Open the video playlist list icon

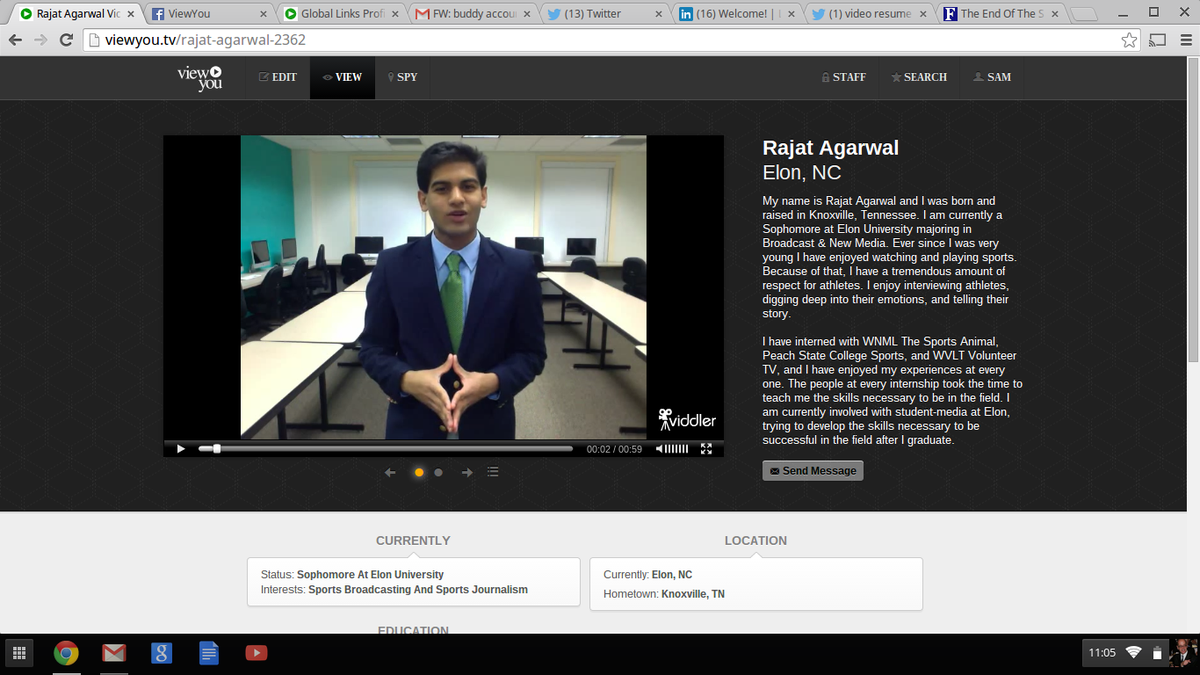pos(493,472)
